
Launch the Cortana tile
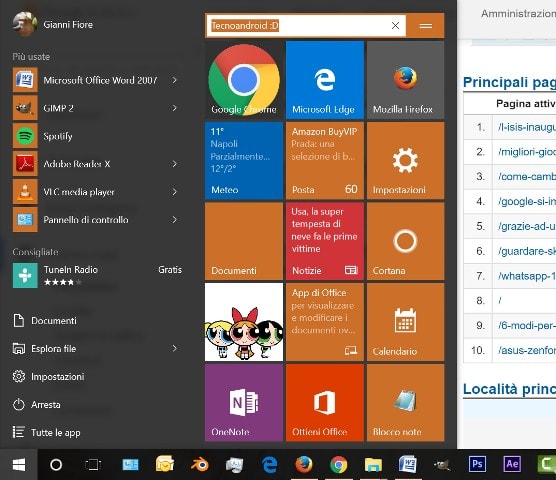(406, 241)
